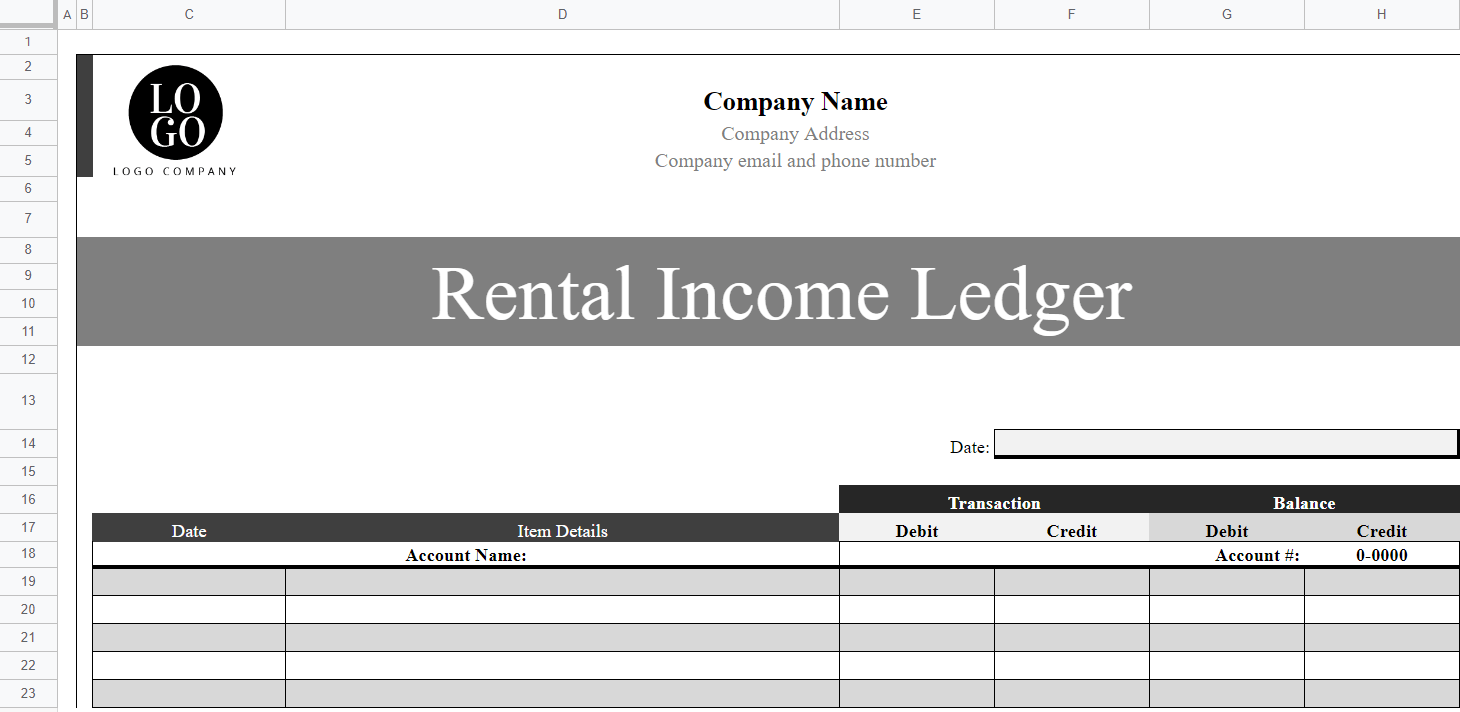1460x712 pixels.
Task: Select row 1 header
Action: (28, 42)
